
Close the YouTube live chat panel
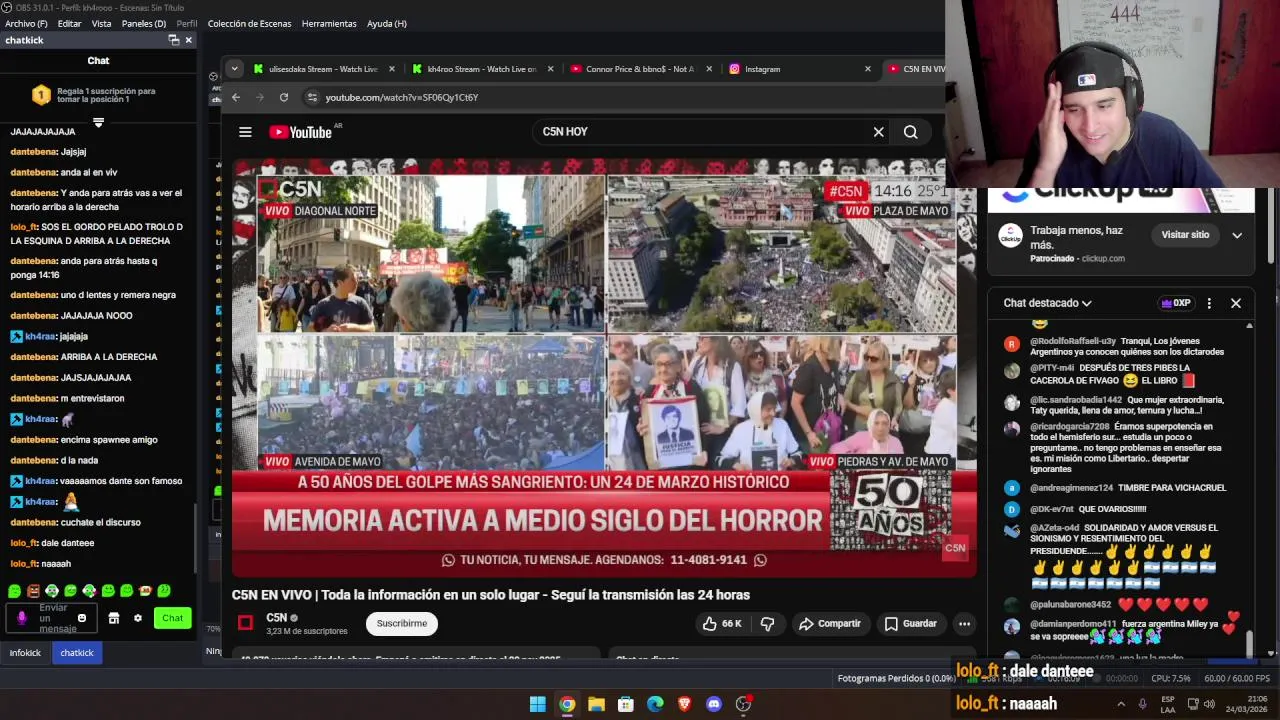click(1236, 303)
